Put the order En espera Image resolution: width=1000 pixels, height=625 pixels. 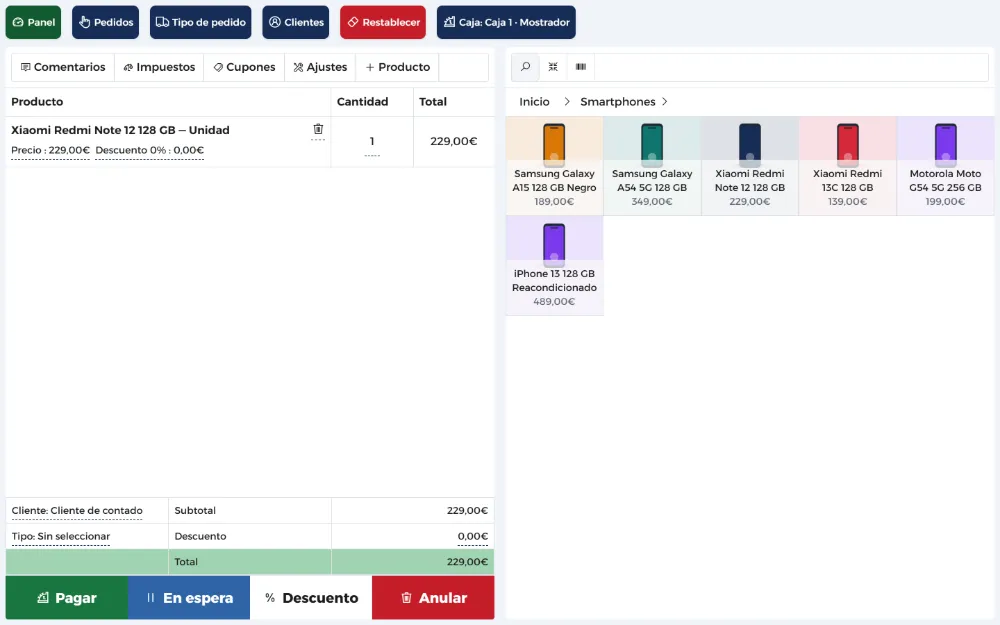189,598
